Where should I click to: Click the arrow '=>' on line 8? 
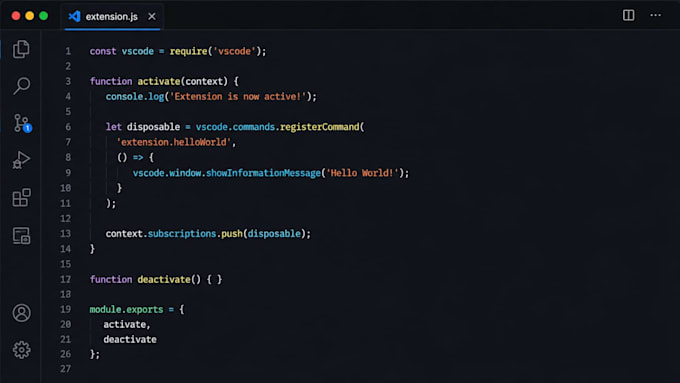pyautogui.click(x=138, y=157)
